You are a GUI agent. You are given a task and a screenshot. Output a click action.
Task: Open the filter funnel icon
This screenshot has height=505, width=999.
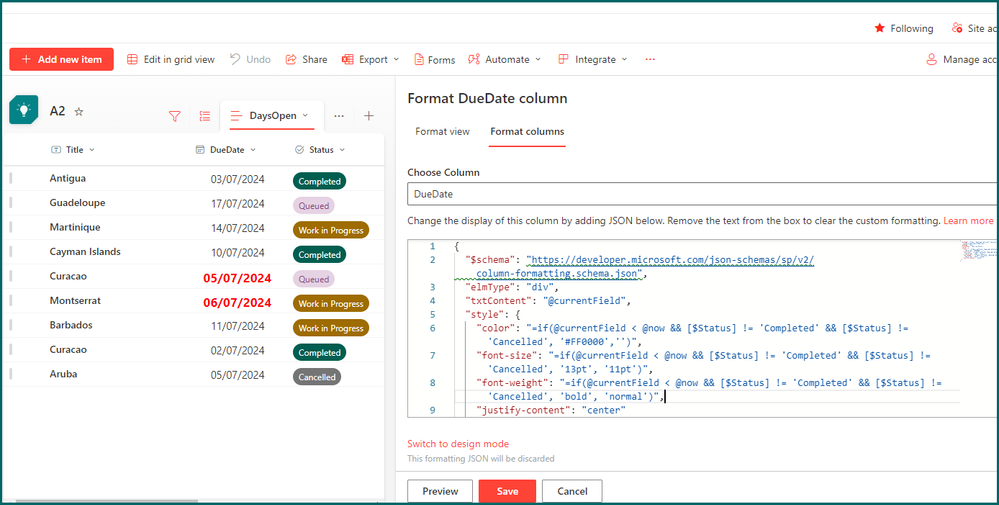point(175,116)
